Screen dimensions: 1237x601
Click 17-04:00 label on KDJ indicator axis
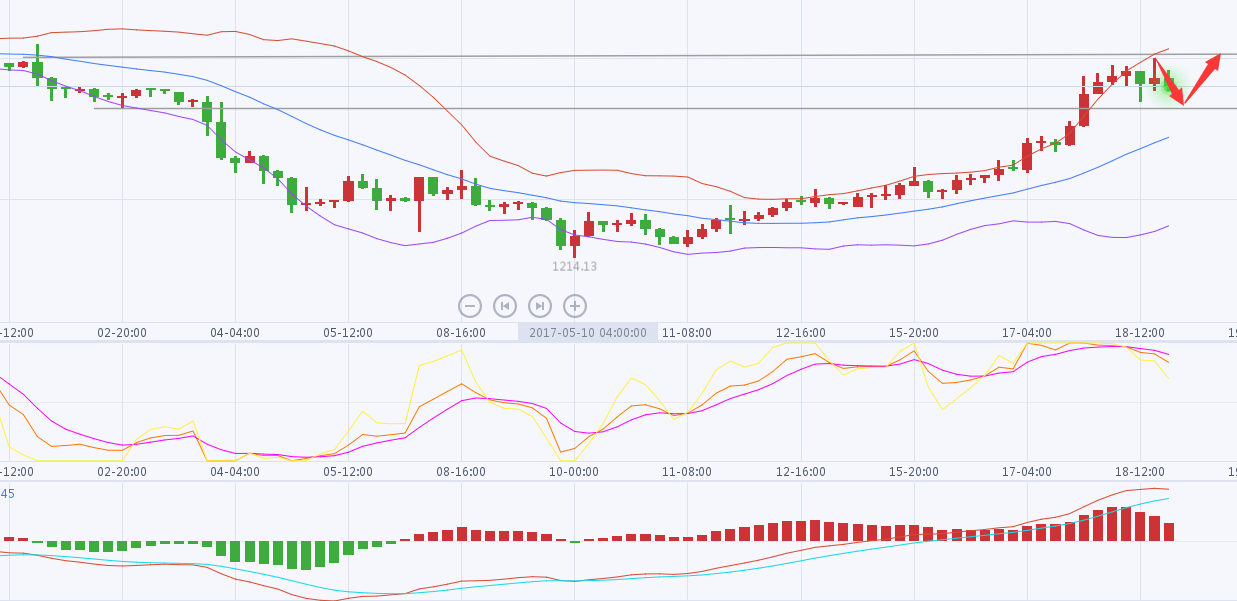[1027, 472]
